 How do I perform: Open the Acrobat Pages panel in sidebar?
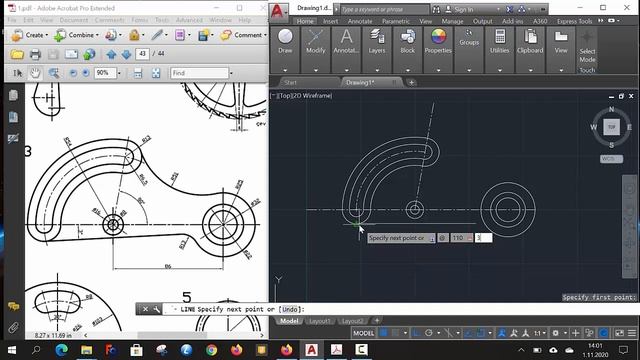click(13, 95)
